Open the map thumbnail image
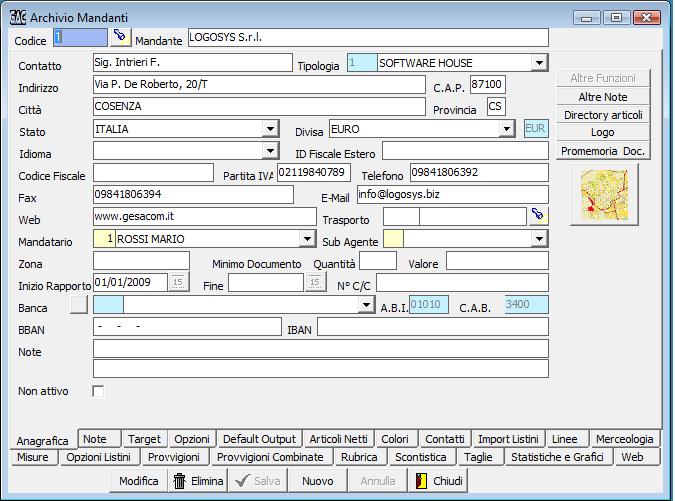675x501 pixels. point(608,194)
